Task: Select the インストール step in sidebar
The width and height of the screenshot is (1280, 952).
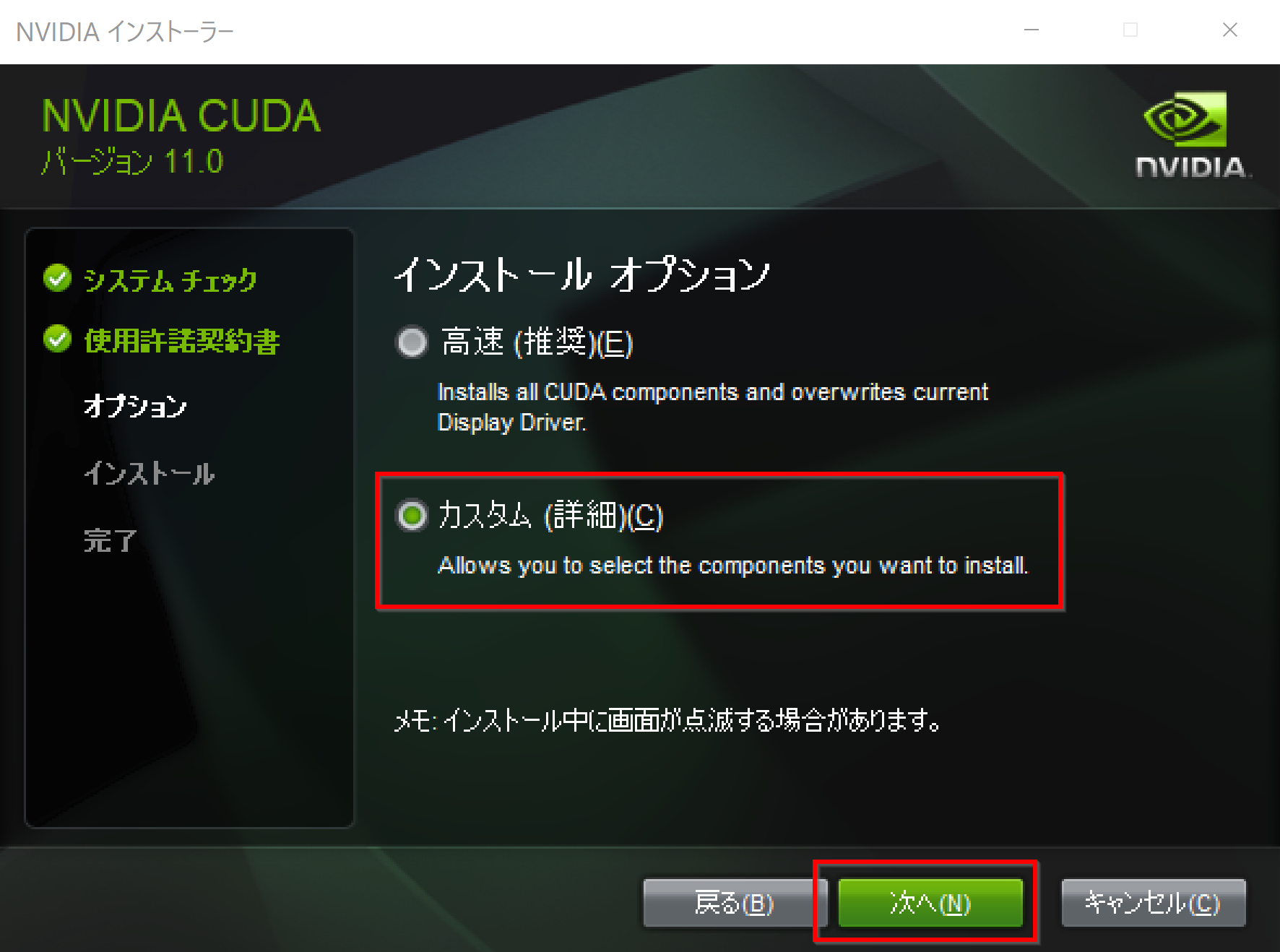Action: click(x=149, y=474)
